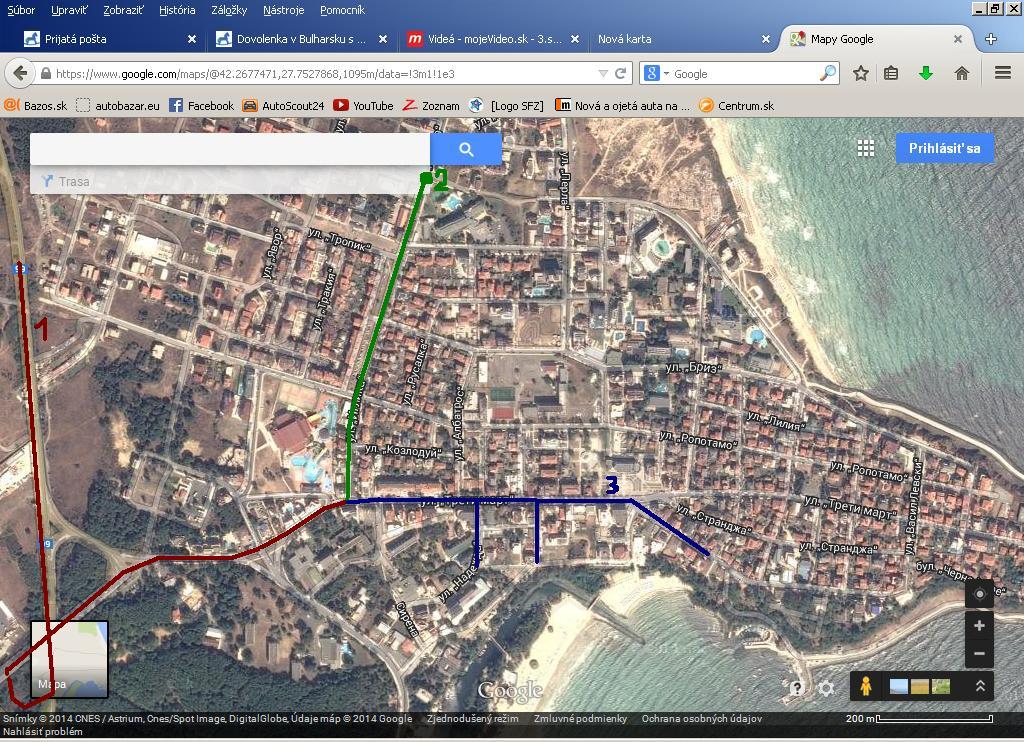
Task: Open the map help question mark
Action: [x=796, y=688]
